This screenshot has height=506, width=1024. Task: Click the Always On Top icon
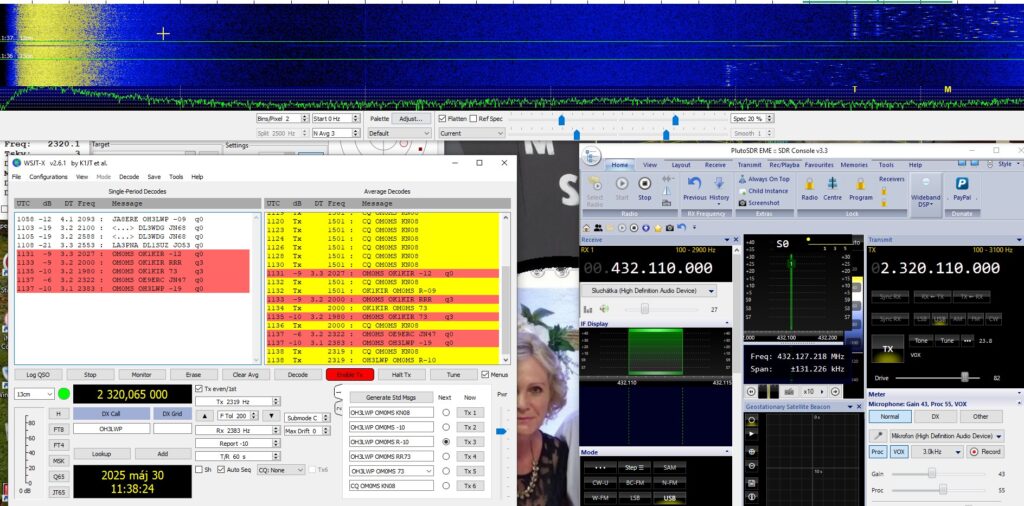pos(743,179)
